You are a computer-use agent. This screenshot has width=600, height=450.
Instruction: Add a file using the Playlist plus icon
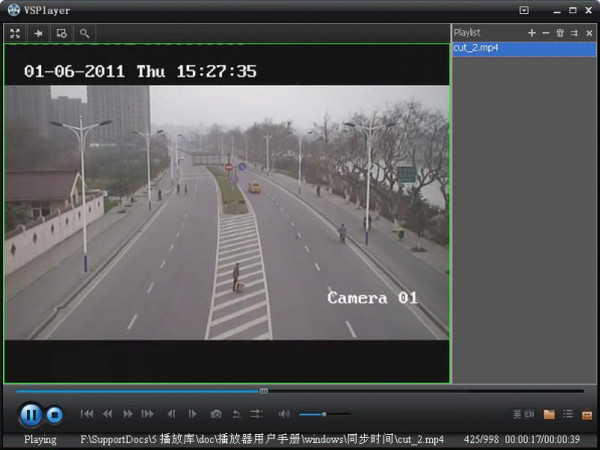click(x=532, y=33)
